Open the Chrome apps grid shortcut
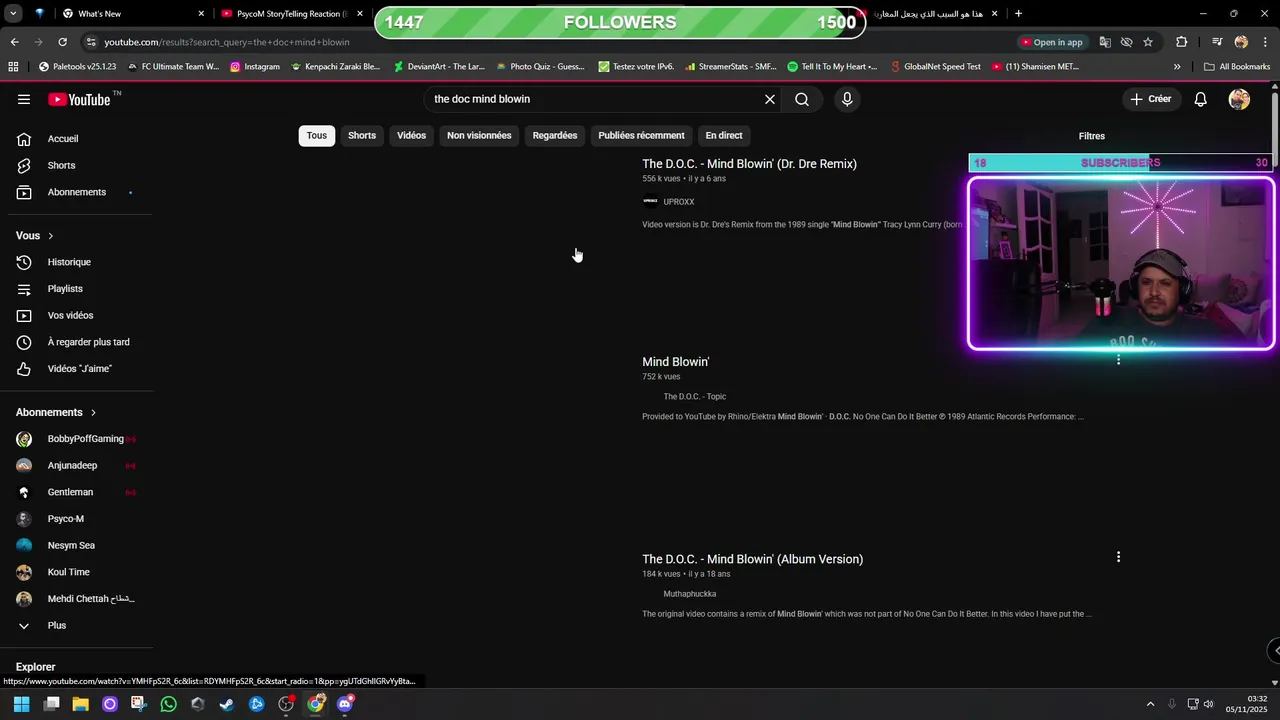Image resolution: width=1280 pixels, height=720 pixels. coord(13,67)
